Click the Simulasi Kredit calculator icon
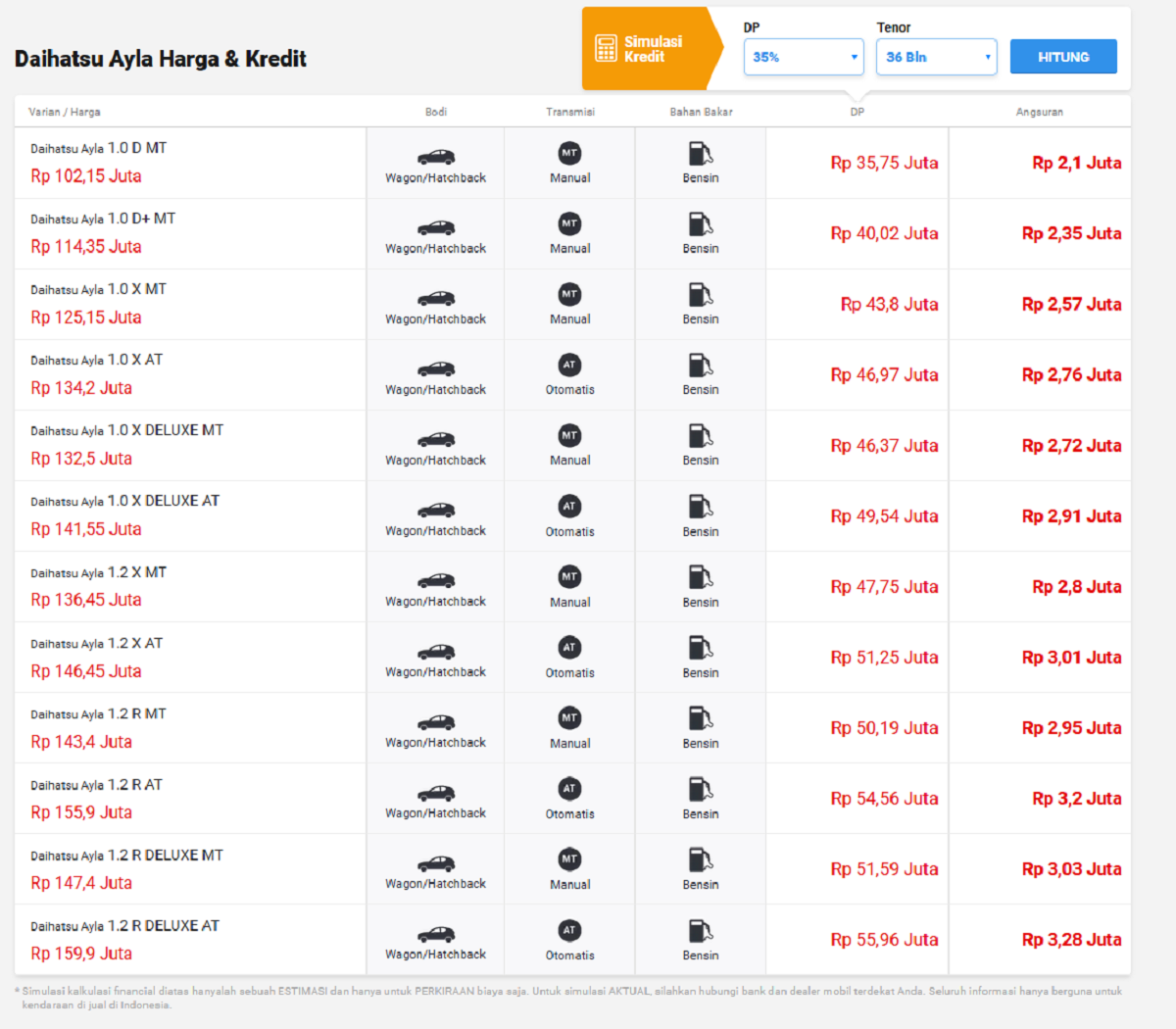Screen dimensions: 1176x1029 tap(606, 49)
